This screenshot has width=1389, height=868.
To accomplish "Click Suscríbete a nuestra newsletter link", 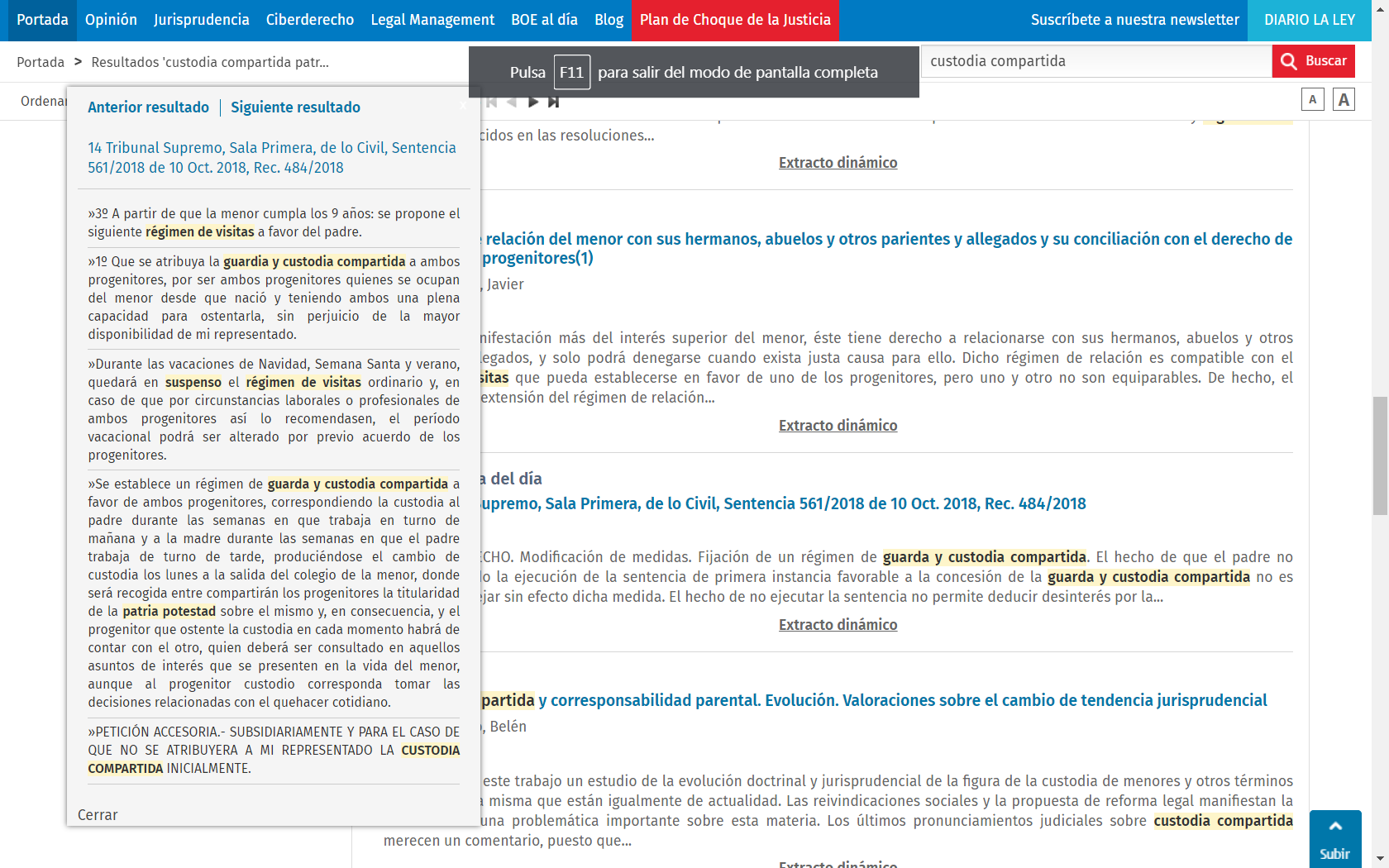I will (x=1134, y=20).
